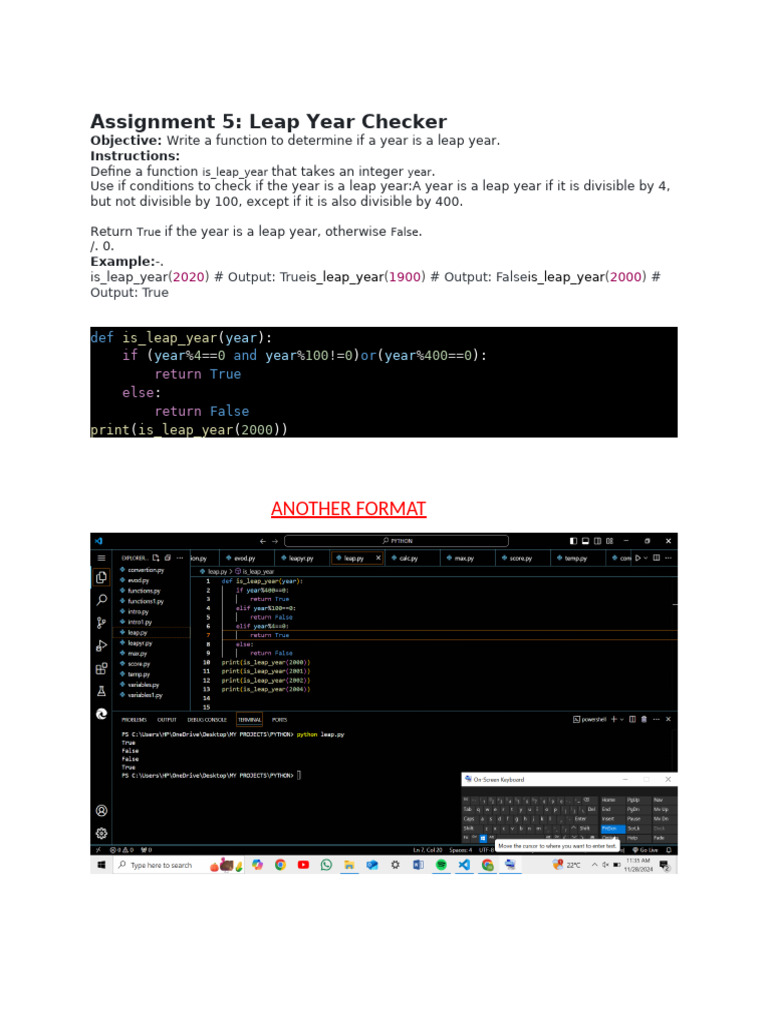Open the hamburger application menu
This screenshot has height=1024, width=768.
tap(101, 558)
